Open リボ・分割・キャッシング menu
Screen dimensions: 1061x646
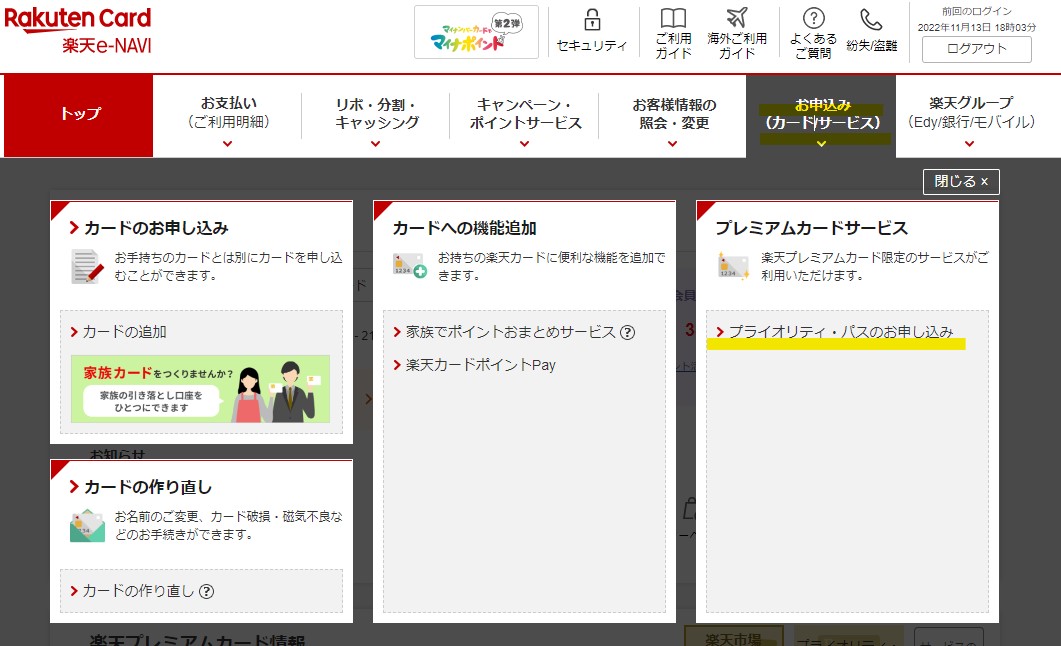(x=376, y=114)
